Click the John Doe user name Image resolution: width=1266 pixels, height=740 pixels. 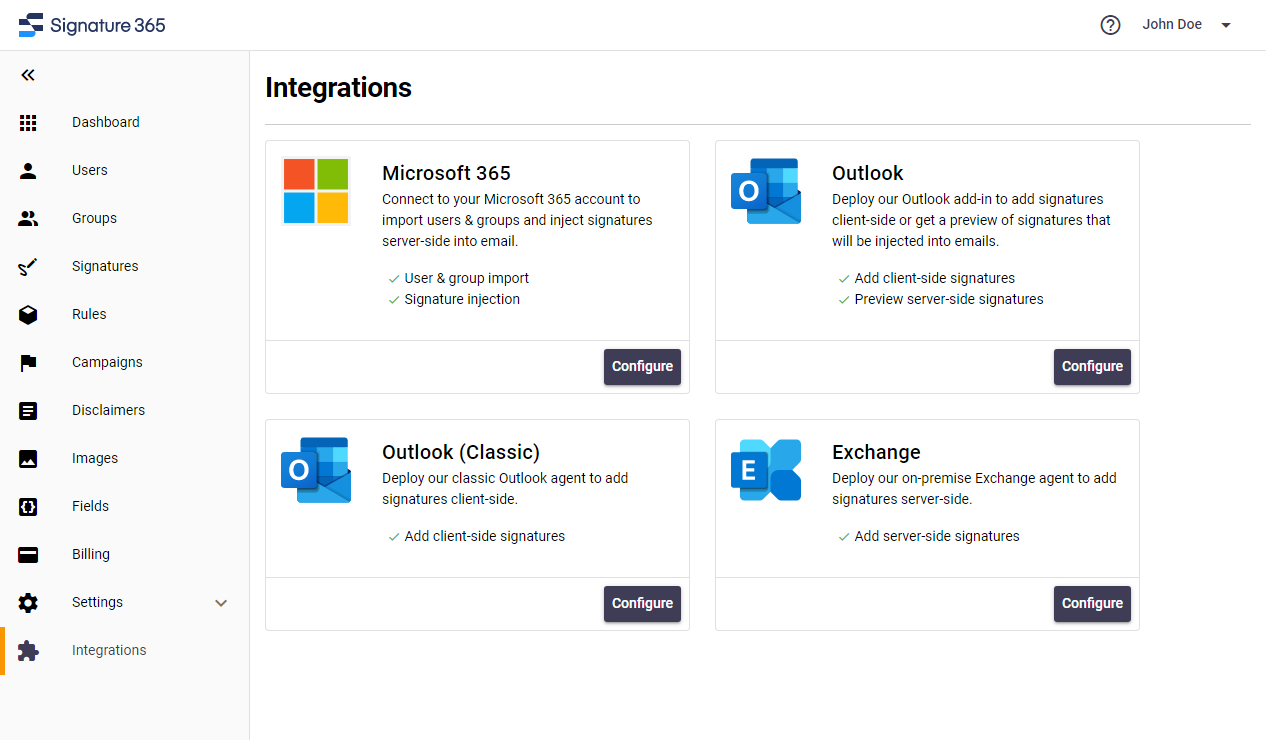click(1172, 24)
